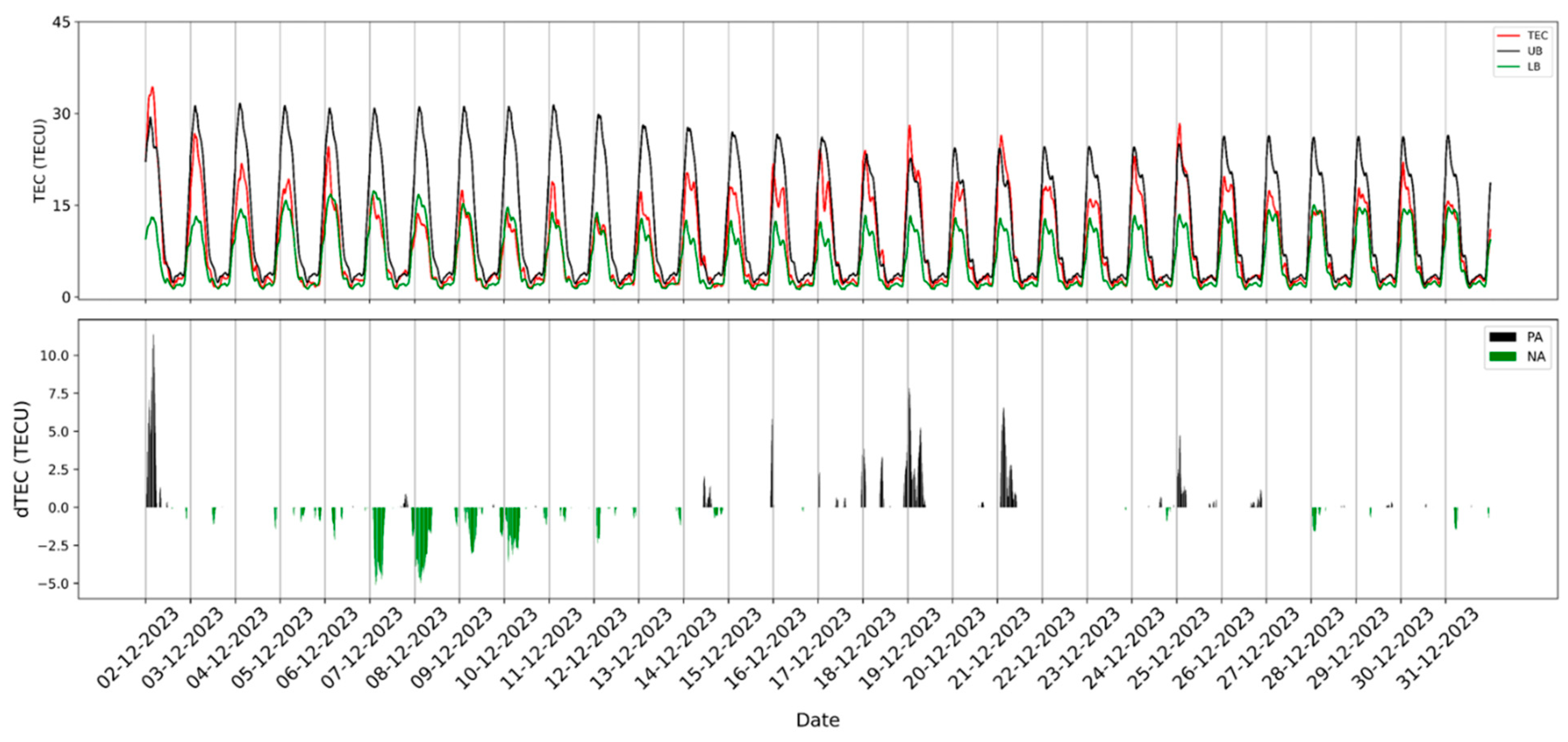
Task: Click the green NA legend patch
Action: coord(1503,357)
